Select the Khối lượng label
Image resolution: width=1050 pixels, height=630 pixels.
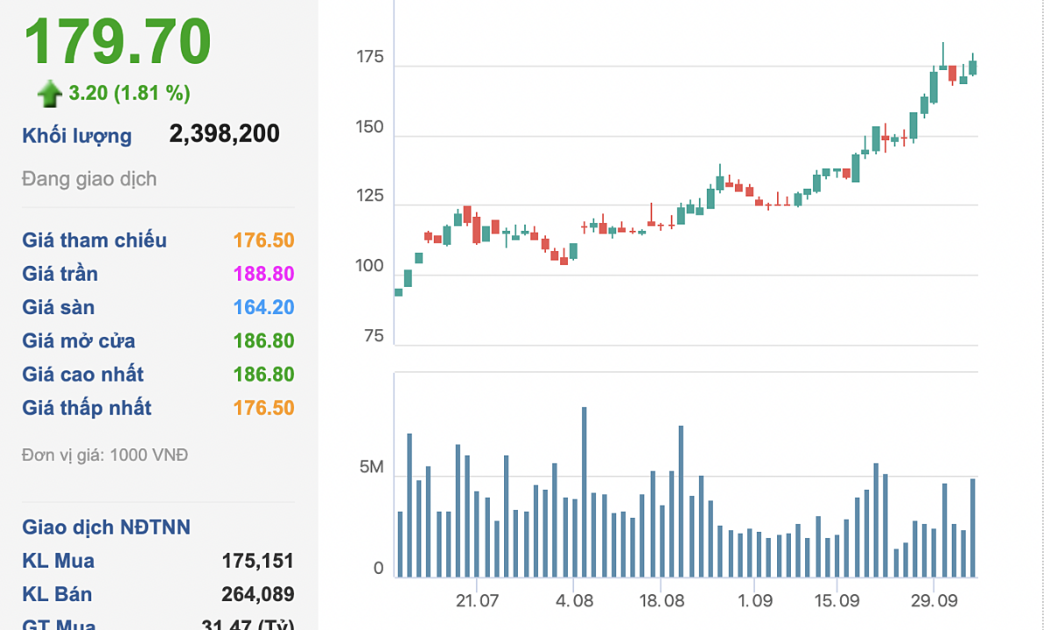pyautogui.click(x=77, y=136)
